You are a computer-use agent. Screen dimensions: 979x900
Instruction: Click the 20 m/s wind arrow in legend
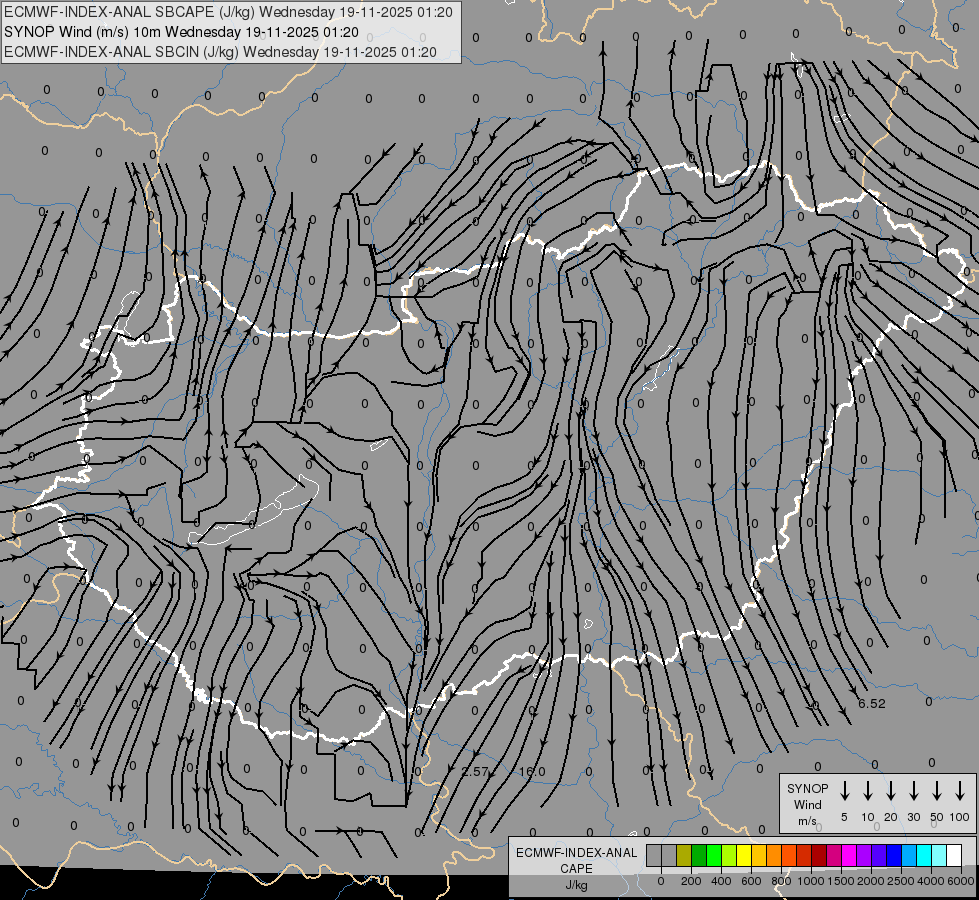click(891, 790)
